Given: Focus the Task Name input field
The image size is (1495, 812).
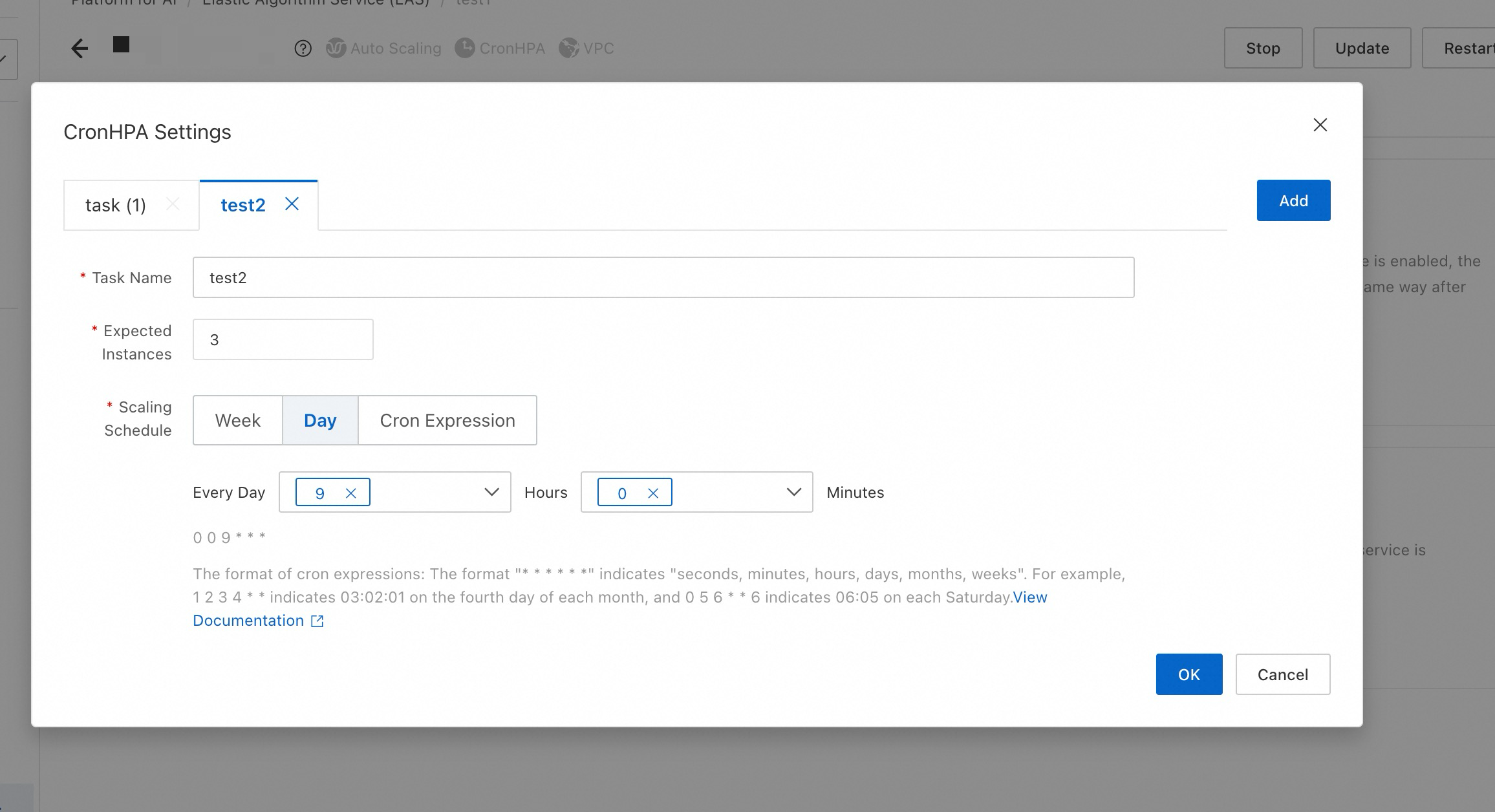Looking at the screenshot, I should (x=663, y=278).
